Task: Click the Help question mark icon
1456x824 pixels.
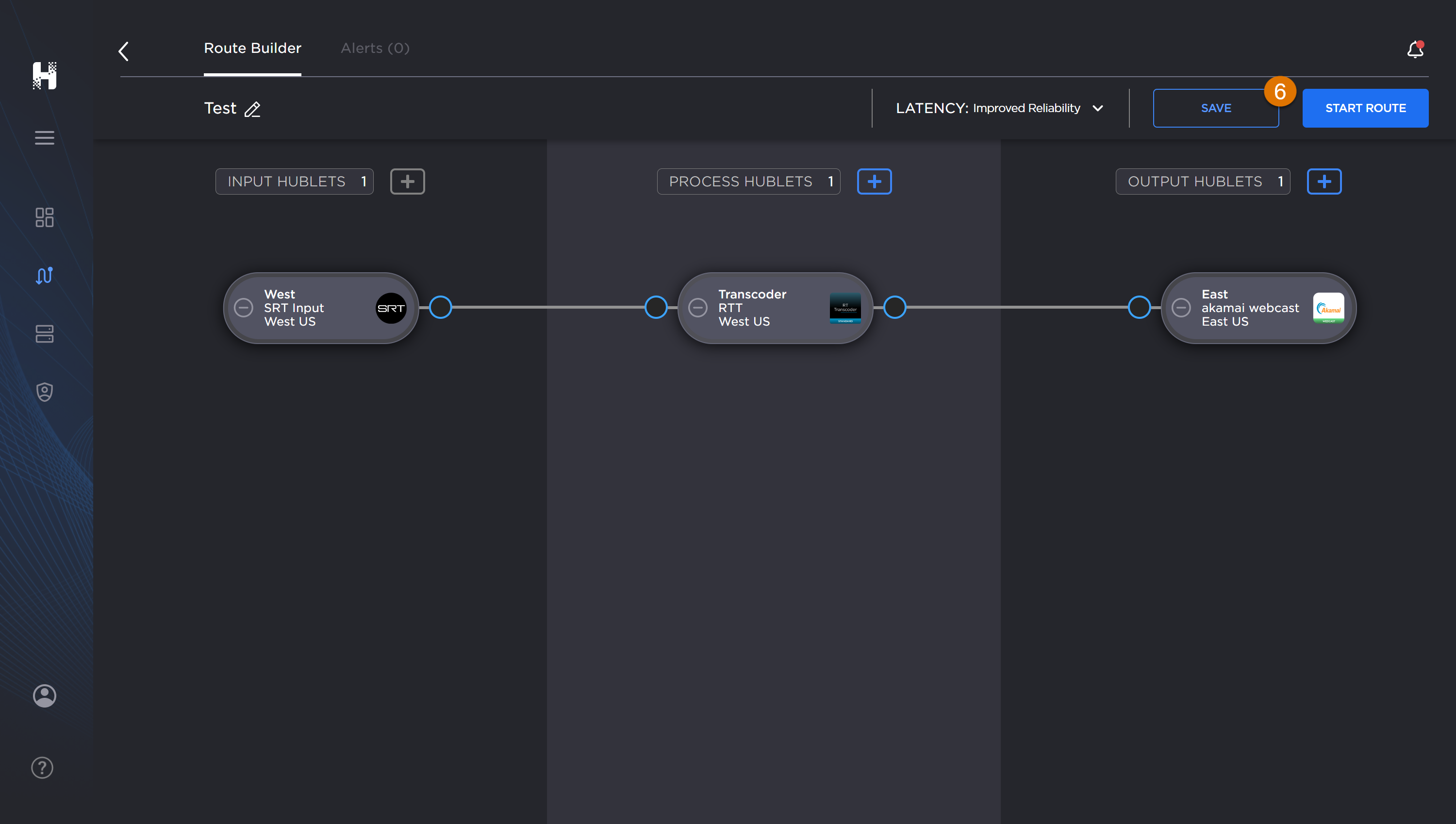Action: point(42,767)
